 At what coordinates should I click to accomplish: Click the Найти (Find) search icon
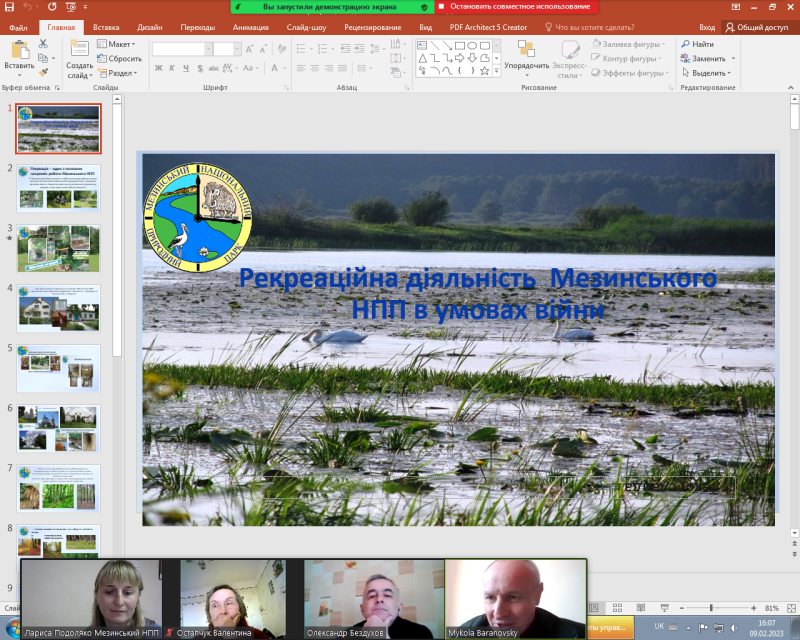pyautogui.click(x=685, y=44)
